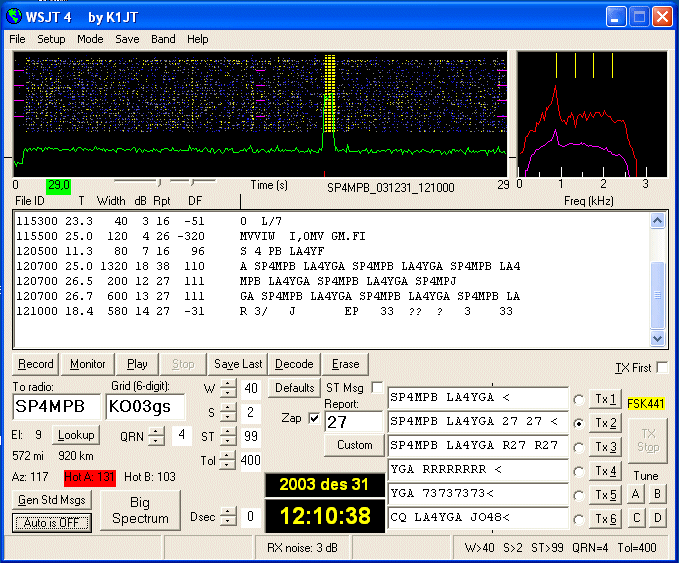Viewport: 679px width, 563px height.
Task: Click the decoded text scrollbar thumb
Action: [x=657, y=295]
